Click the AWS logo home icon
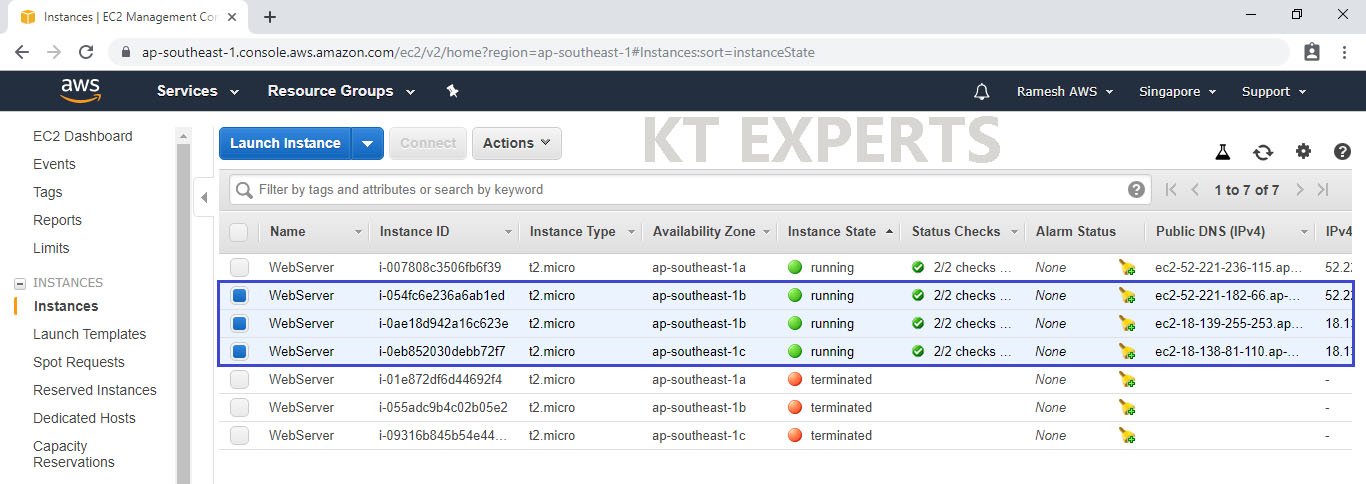 (x=80, y=90)
